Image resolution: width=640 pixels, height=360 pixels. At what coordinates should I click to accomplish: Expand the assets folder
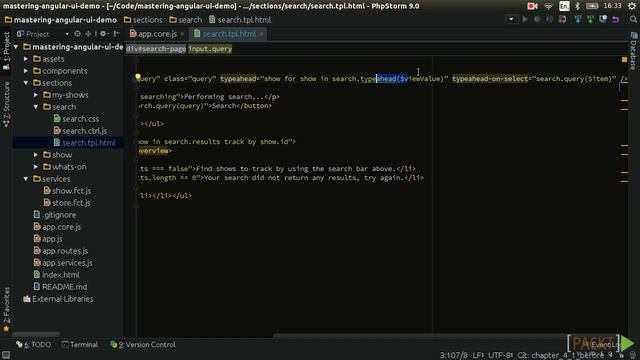click(26, 59)
